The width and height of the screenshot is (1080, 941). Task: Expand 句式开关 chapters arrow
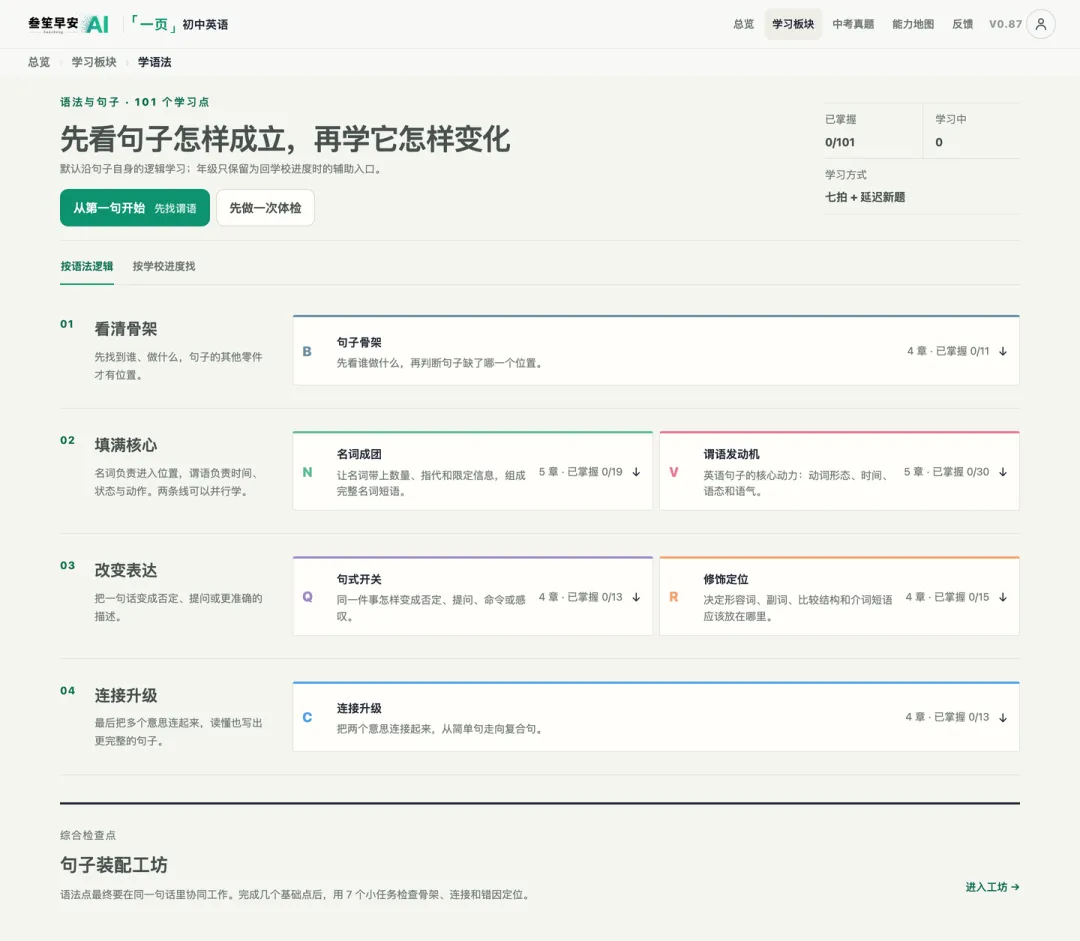[636, 597]
